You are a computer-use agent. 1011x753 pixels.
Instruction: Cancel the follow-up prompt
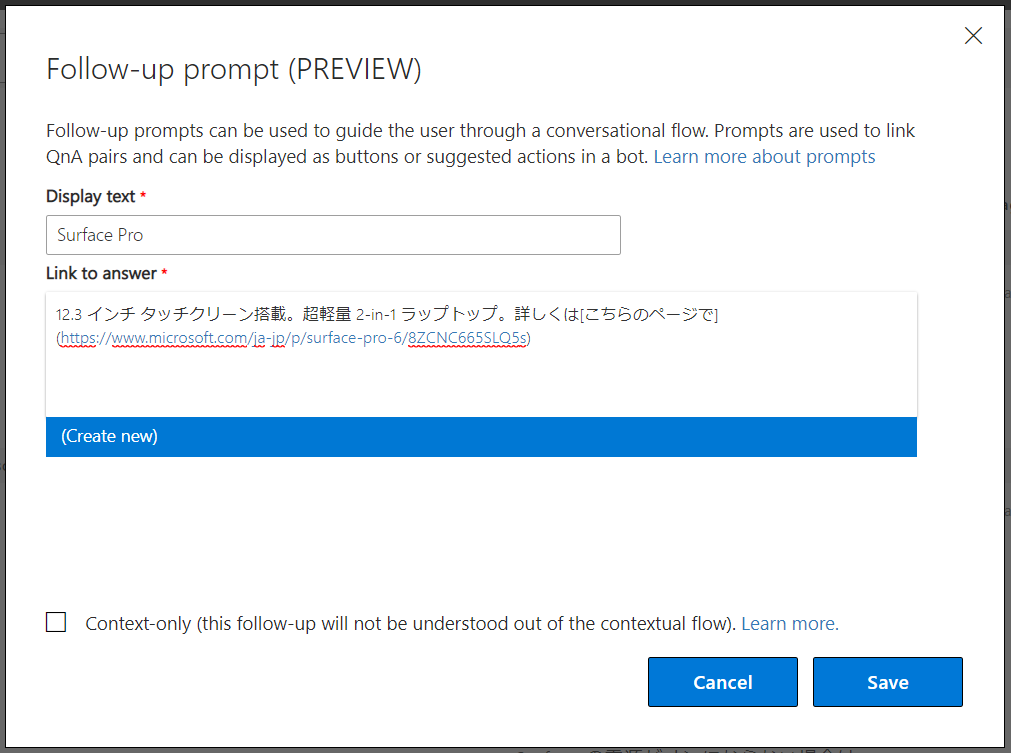click(723, 682)
